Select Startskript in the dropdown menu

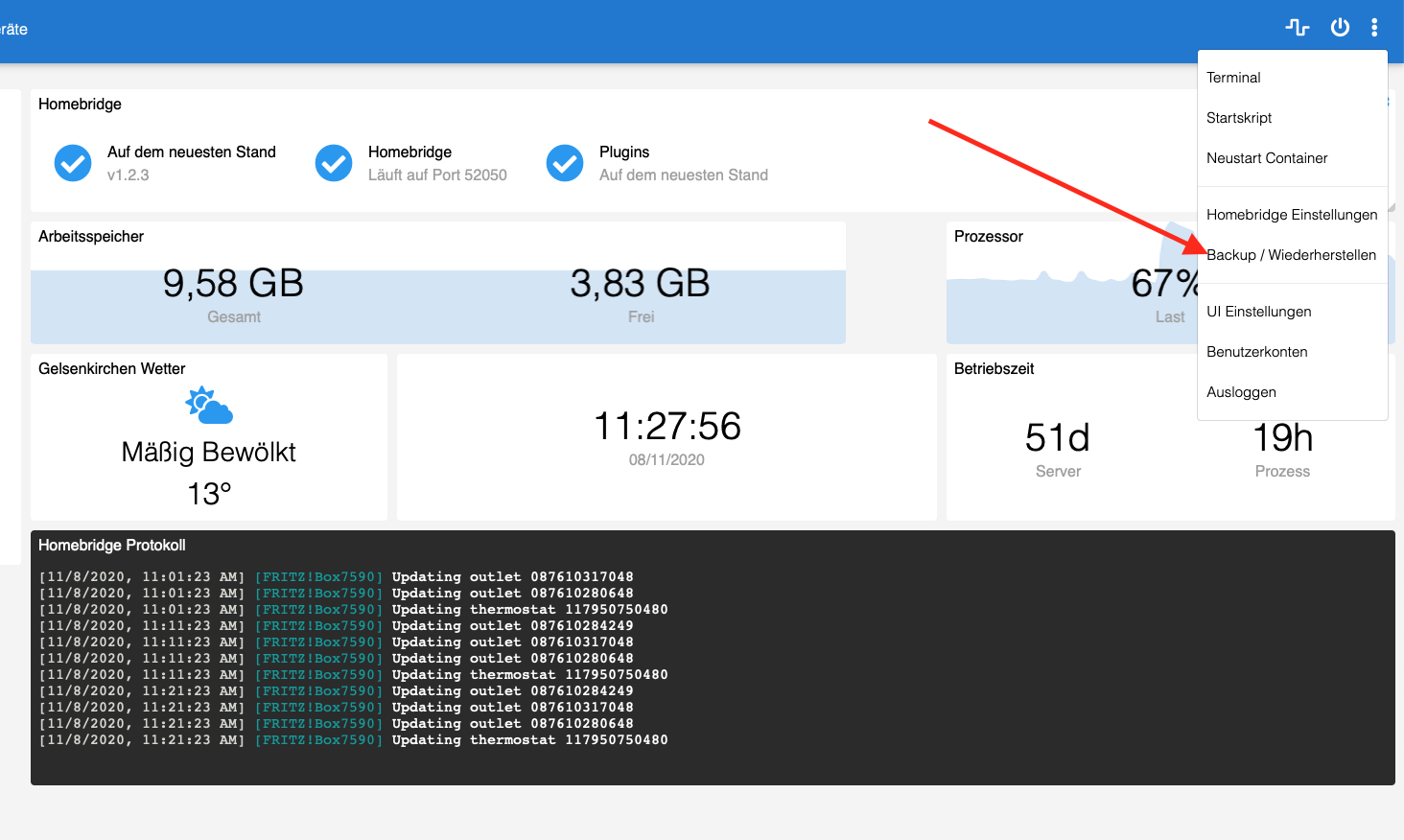(1239, 118)
